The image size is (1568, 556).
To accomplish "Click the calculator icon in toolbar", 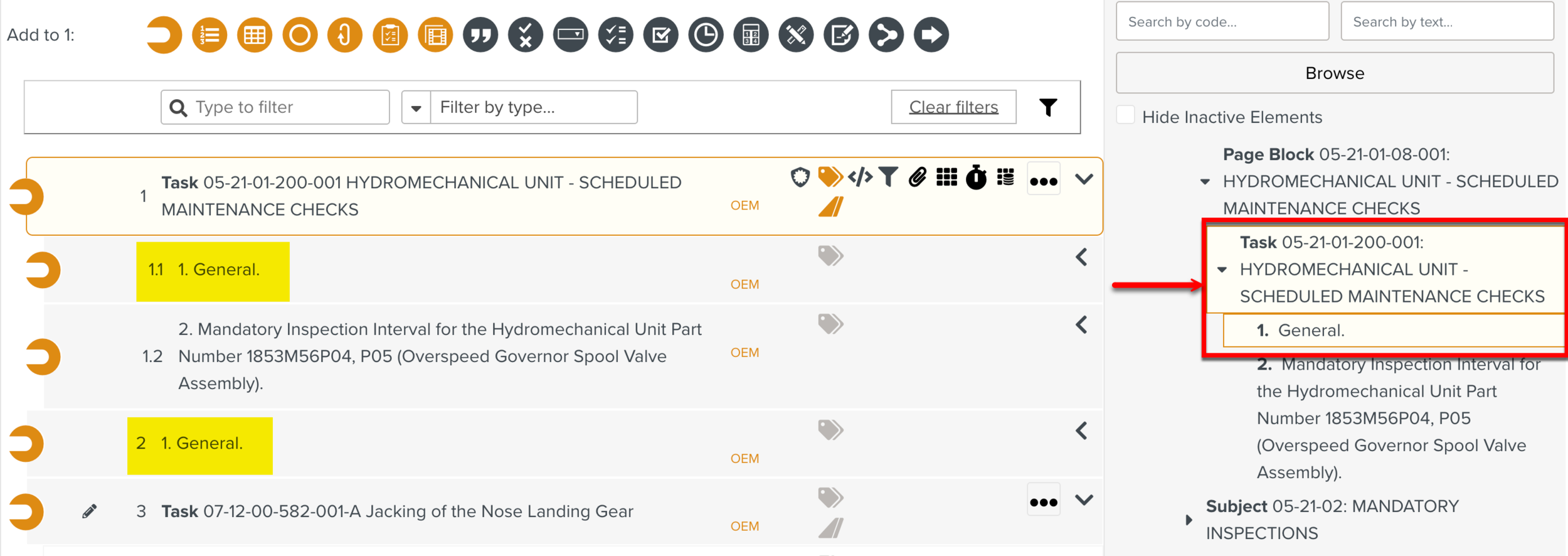I will (751, 35).
